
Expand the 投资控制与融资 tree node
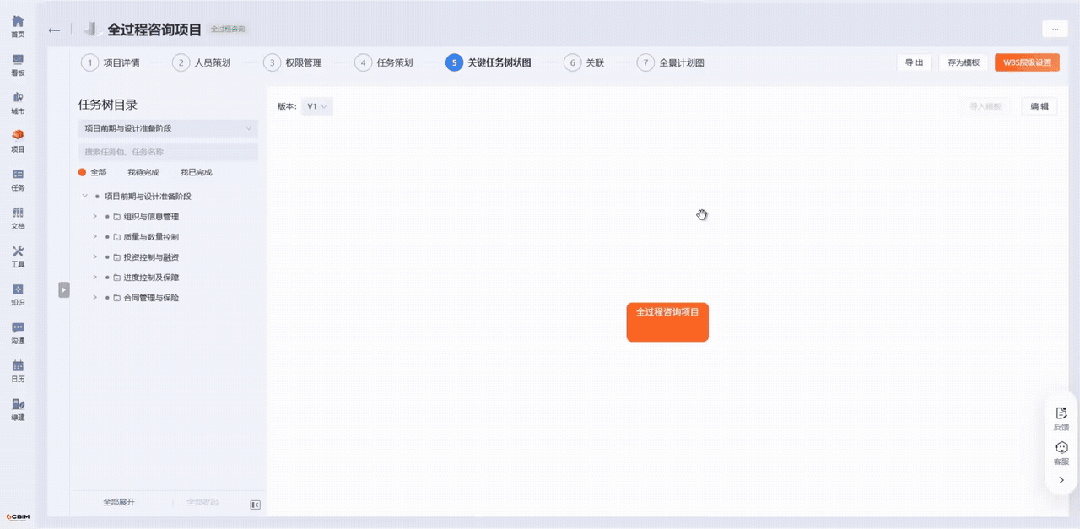(x=95, y=257)
